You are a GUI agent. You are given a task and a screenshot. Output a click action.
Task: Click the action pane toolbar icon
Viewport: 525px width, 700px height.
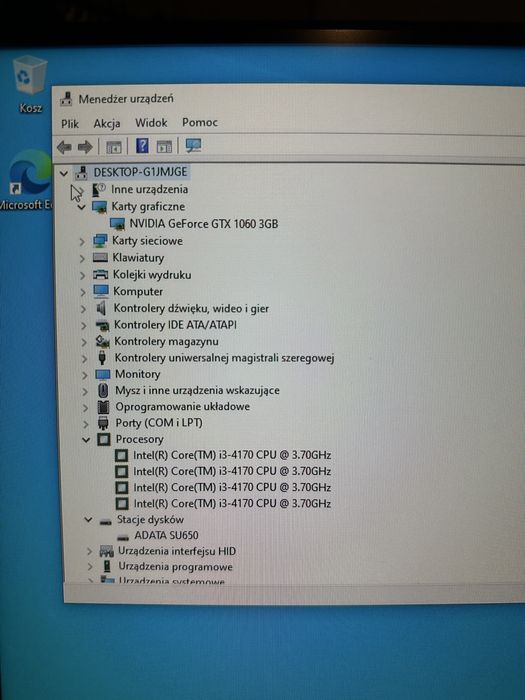point(164,146)
